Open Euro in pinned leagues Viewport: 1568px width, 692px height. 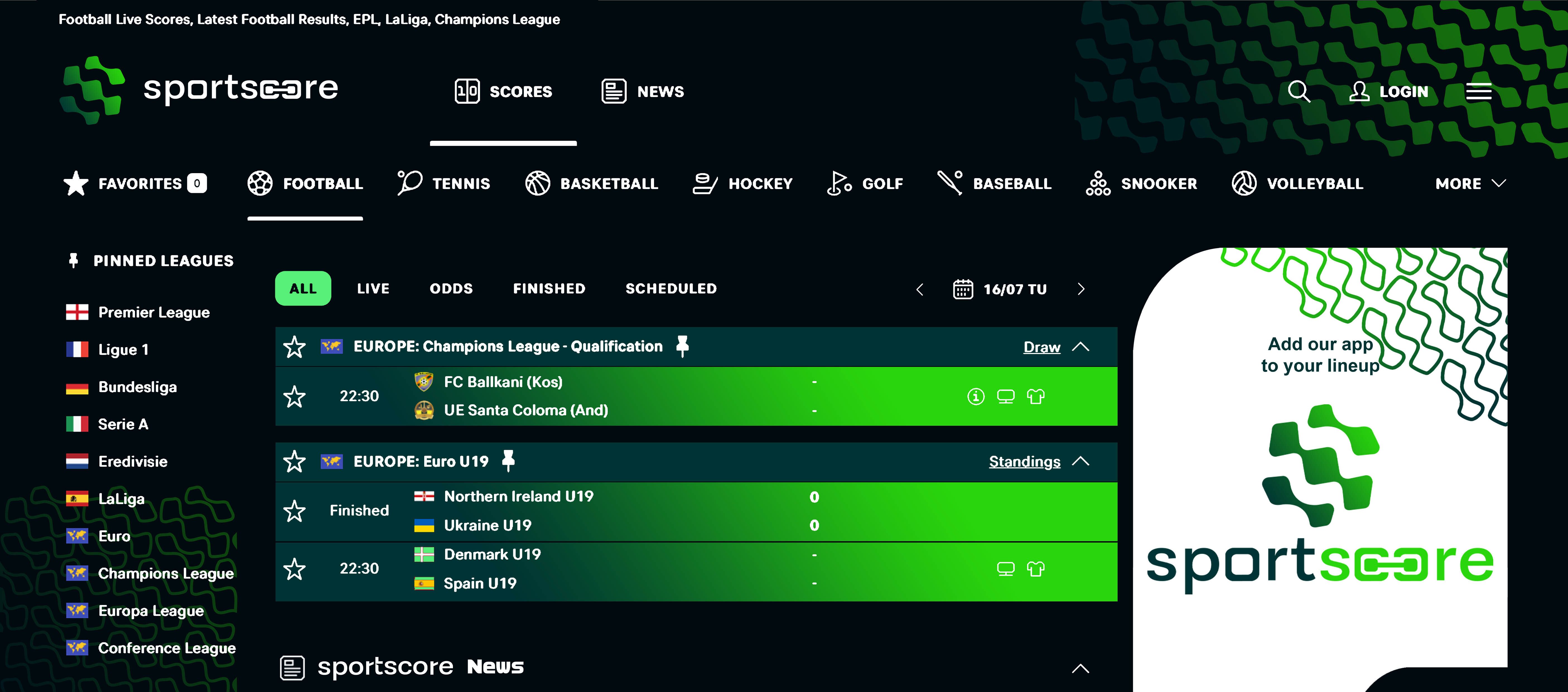pyautogui.click(x=98, y=536)
